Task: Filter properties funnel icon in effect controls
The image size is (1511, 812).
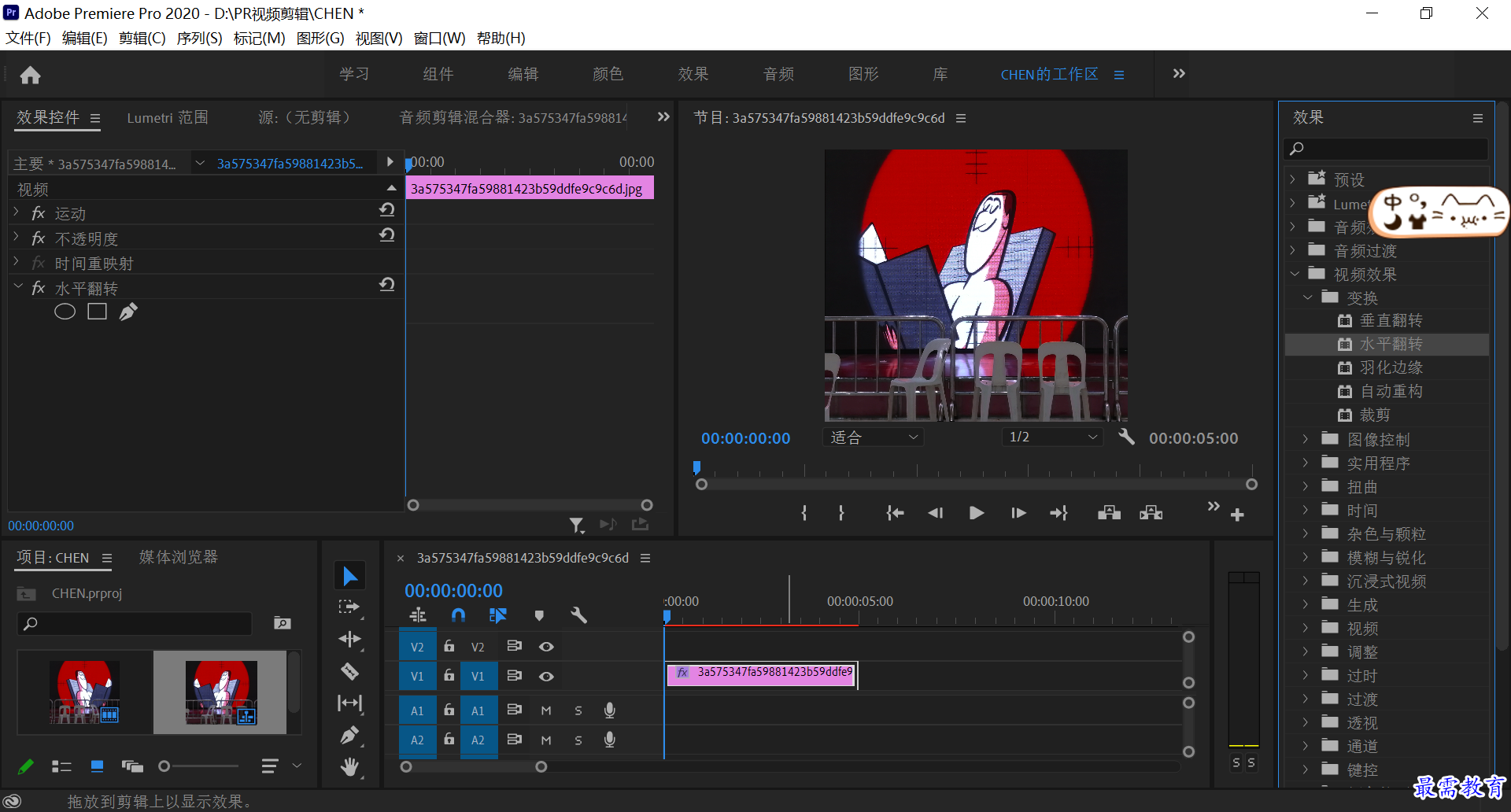Action: click(x=577, y=525)
